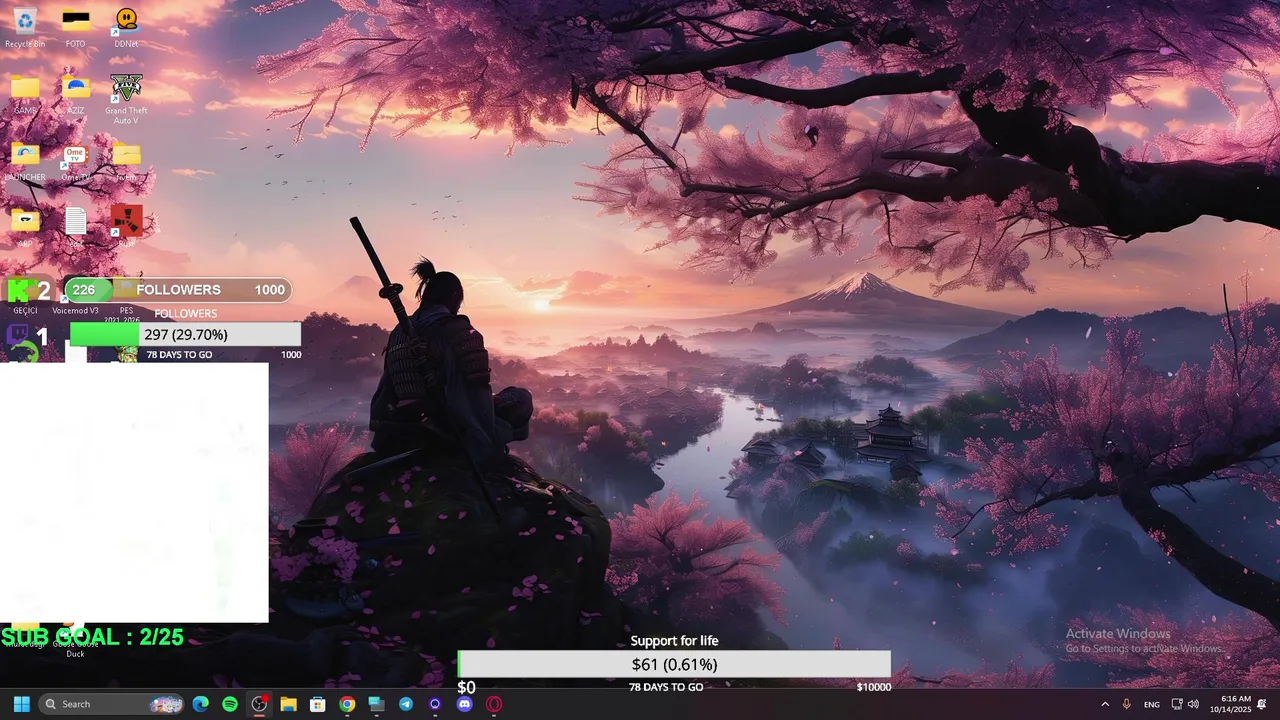Image resolution: width=1280 pixels, height=720 pixels.
Task: Open Spotify from the taskbar
Action: point(230,704)
